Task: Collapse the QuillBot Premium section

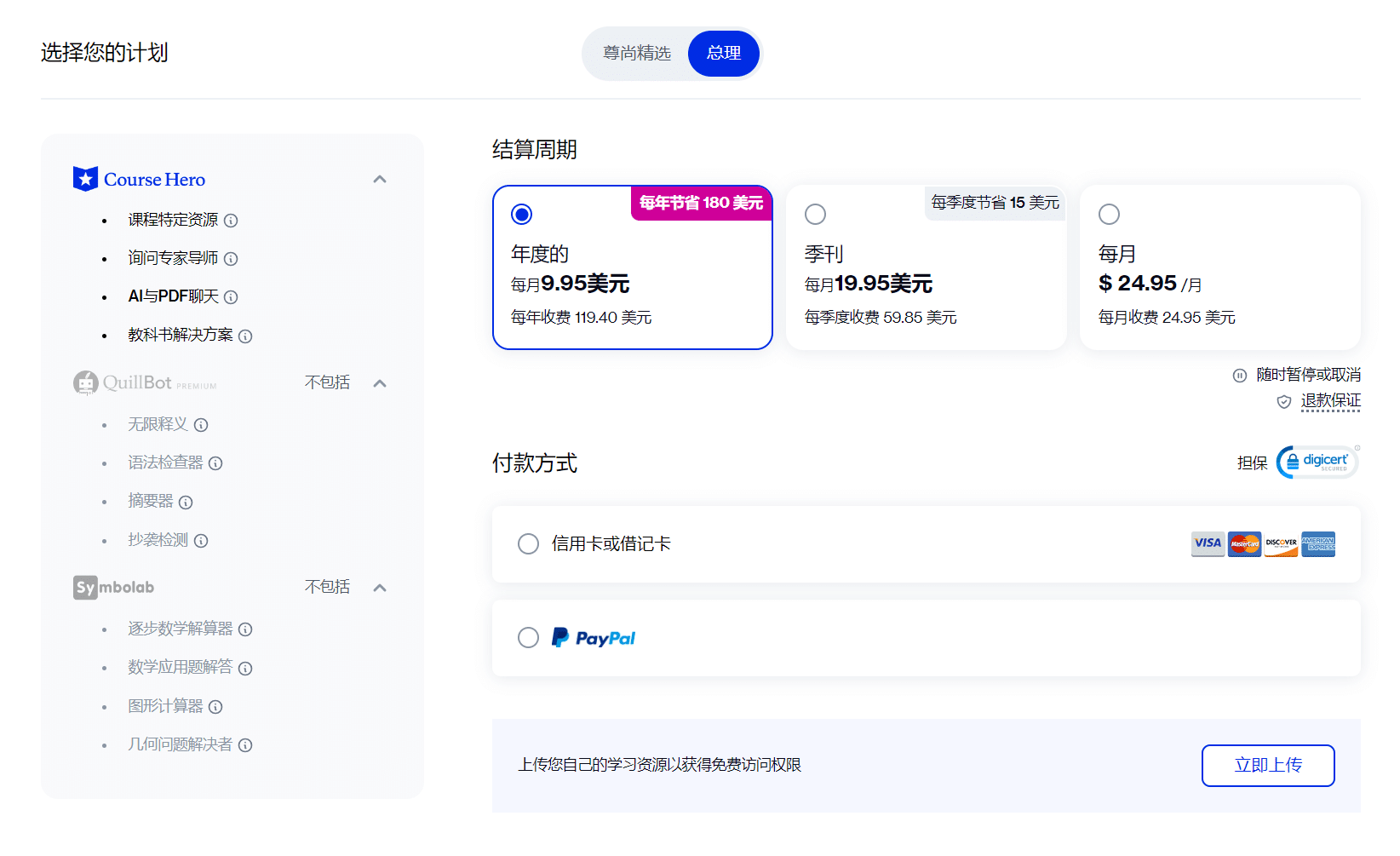Action: click(x=381, y=382)
